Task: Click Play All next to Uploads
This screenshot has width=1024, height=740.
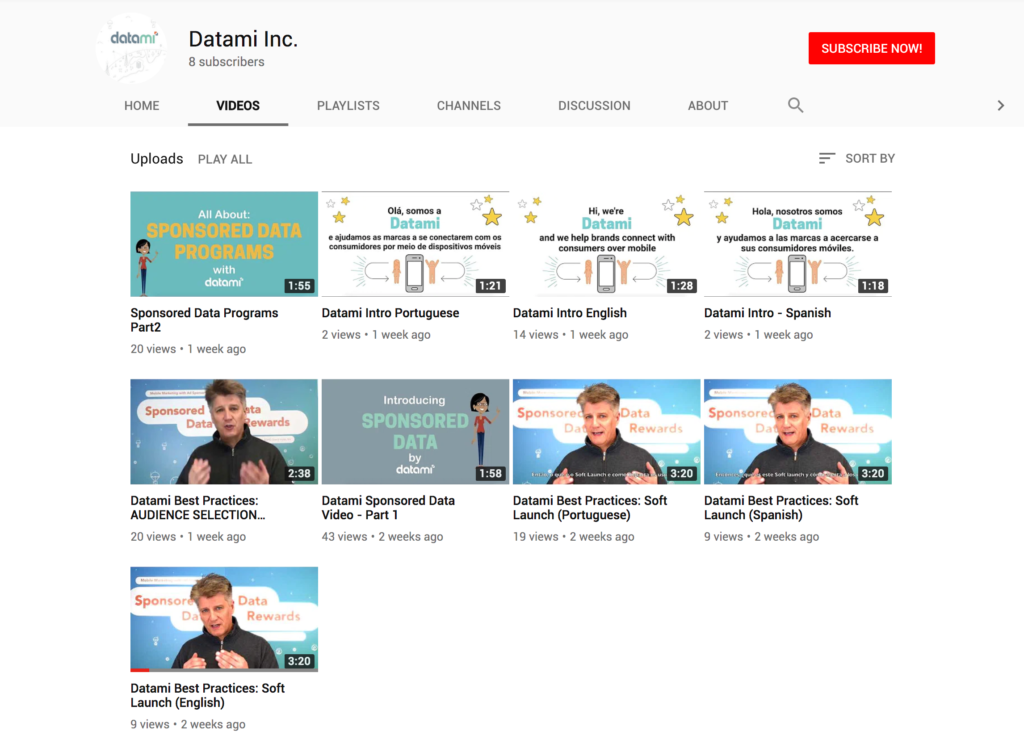Action: 225,159
